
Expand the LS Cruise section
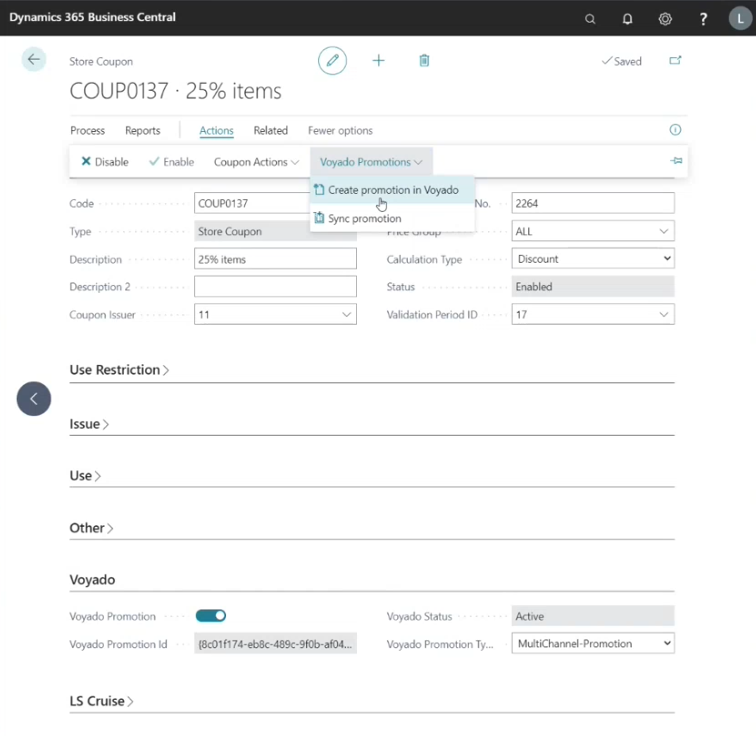(x=101, y=701)
